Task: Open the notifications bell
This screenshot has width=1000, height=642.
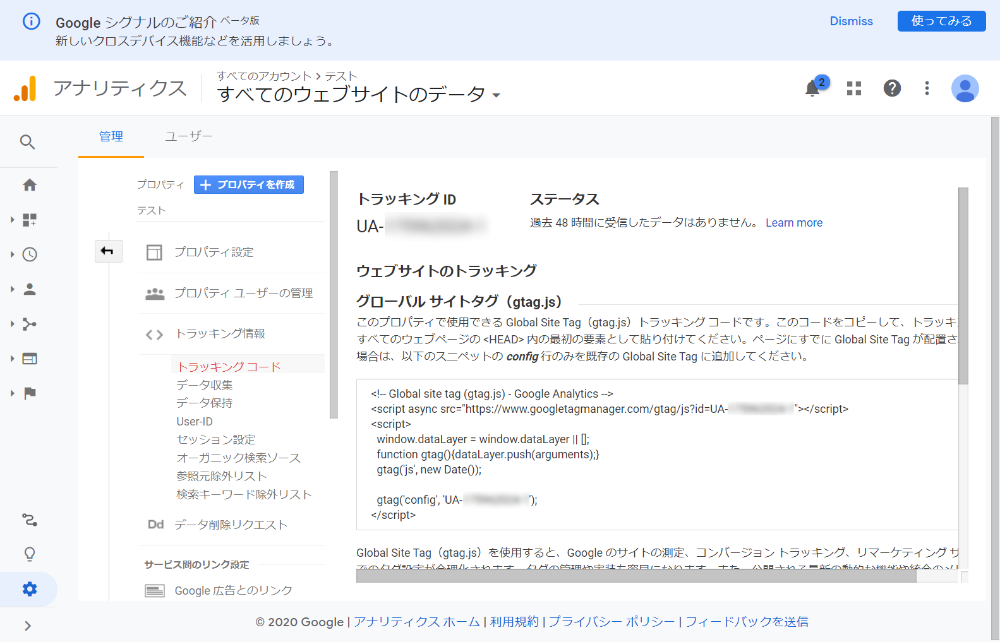Action: [812, 88]
